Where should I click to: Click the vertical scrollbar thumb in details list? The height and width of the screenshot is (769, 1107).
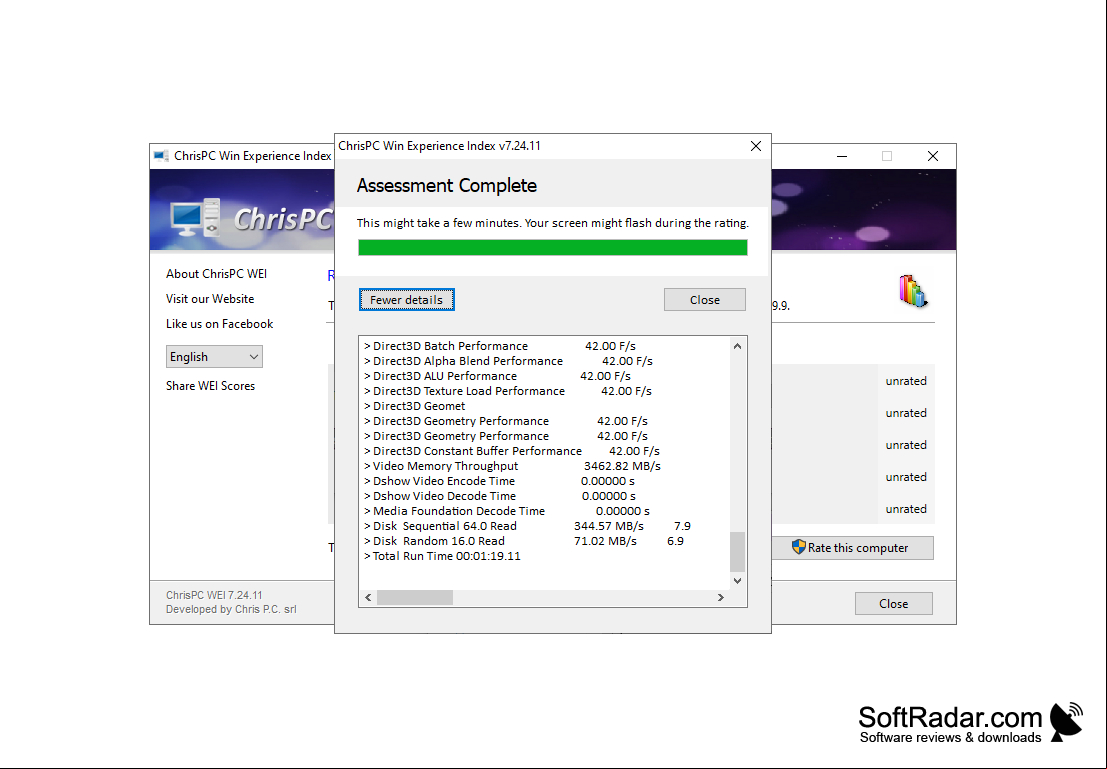(737, 552)
